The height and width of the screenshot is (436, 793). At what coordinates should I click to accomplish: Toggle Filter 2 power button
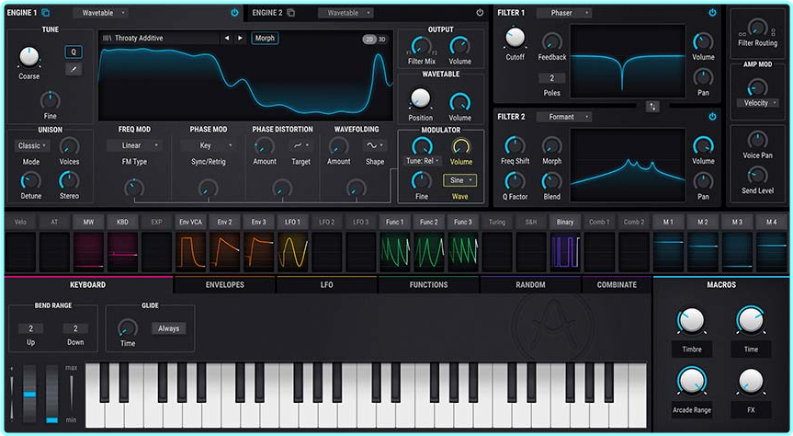point(712,116)
